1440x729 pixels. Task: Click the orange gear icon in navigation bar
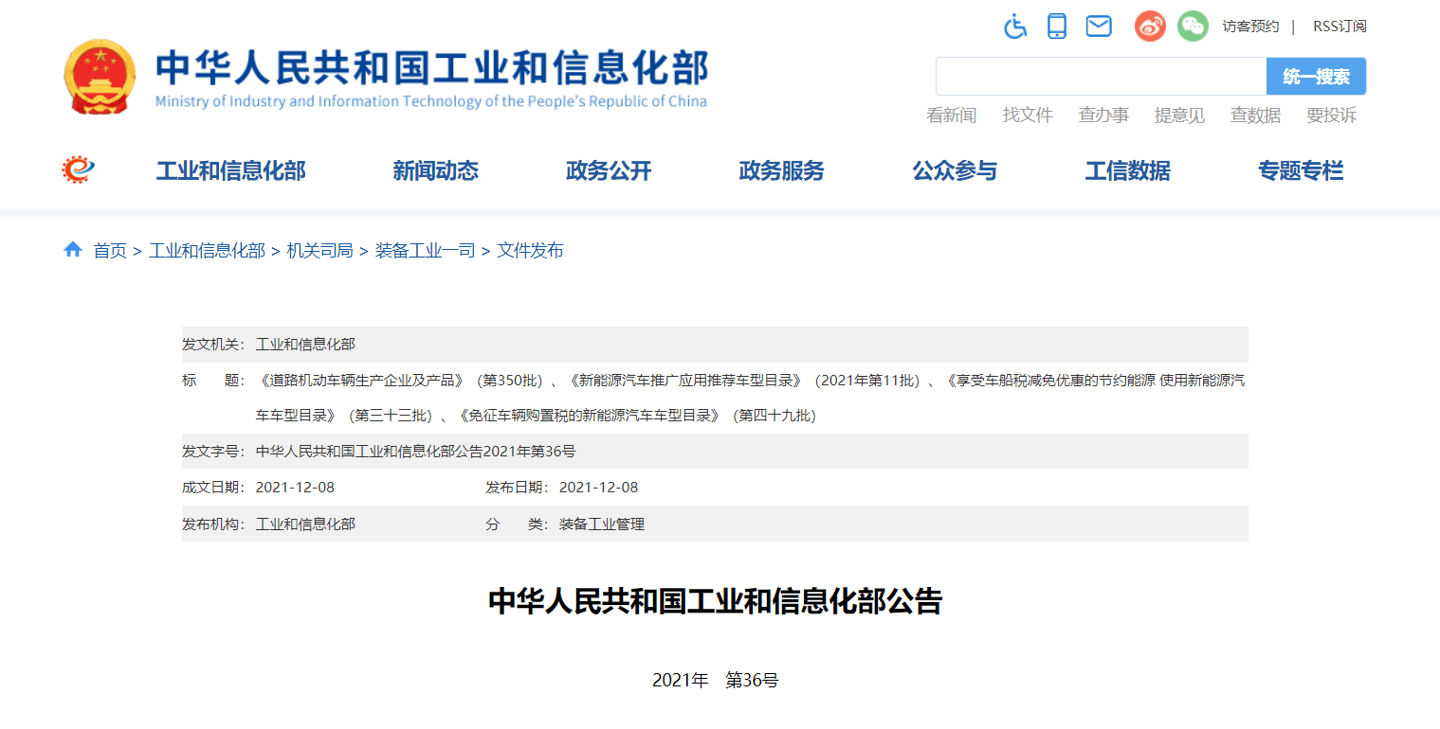tap(77, 170)
